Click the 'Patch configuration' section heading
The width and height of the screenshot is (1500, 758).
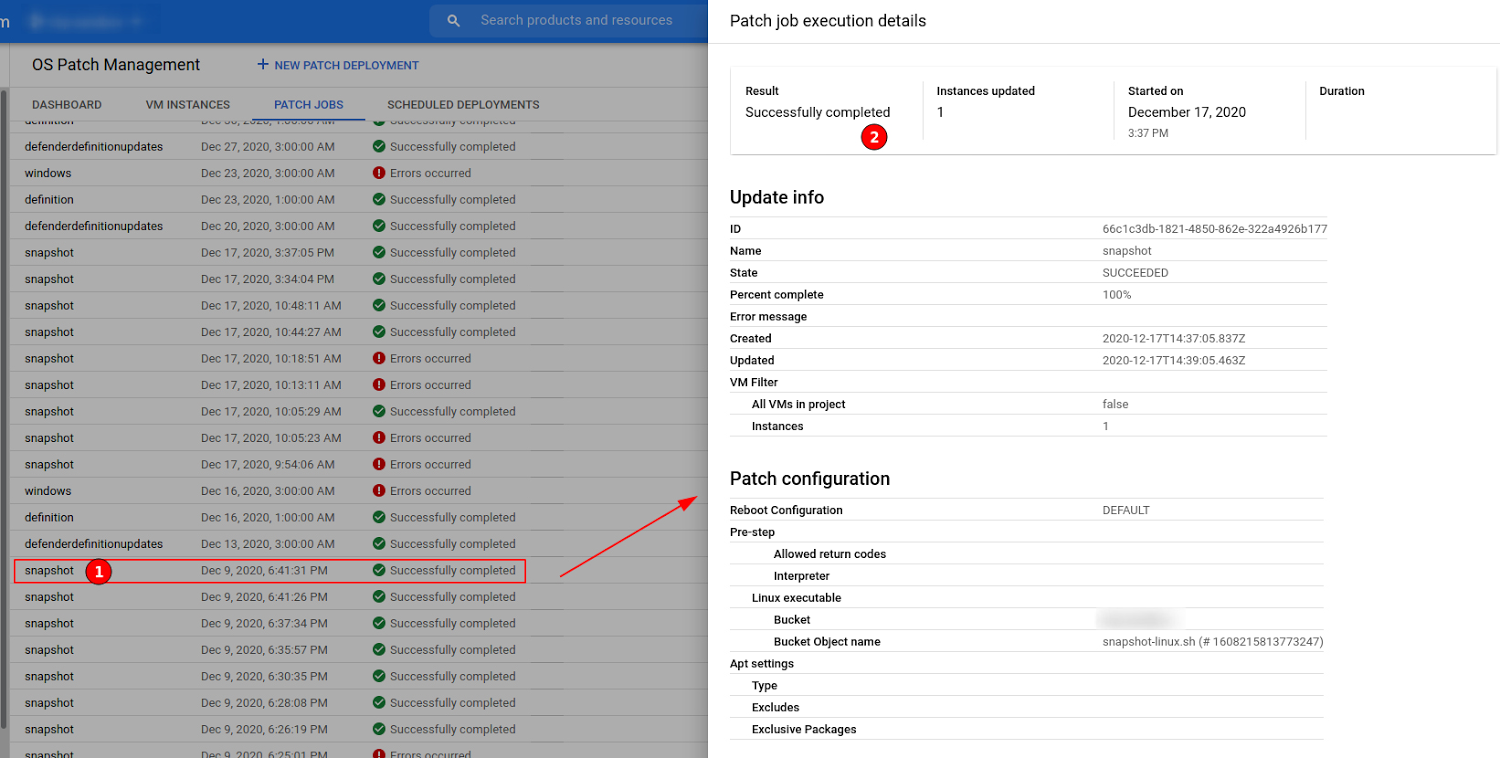click(x=810, y=479)
